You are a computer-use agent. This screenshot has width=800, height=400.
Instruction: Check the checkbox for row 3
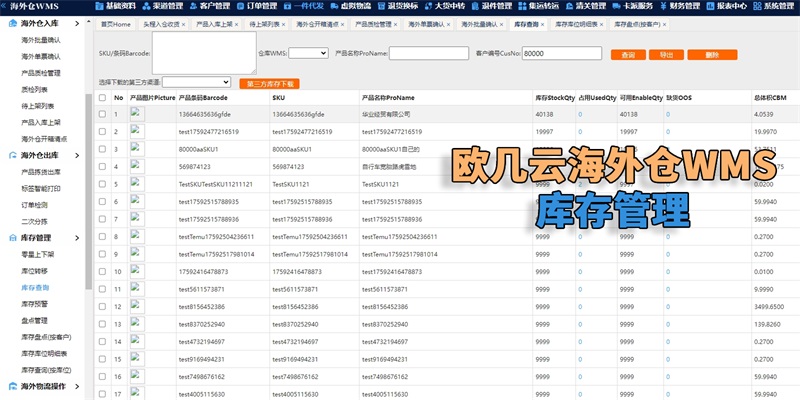101,149
